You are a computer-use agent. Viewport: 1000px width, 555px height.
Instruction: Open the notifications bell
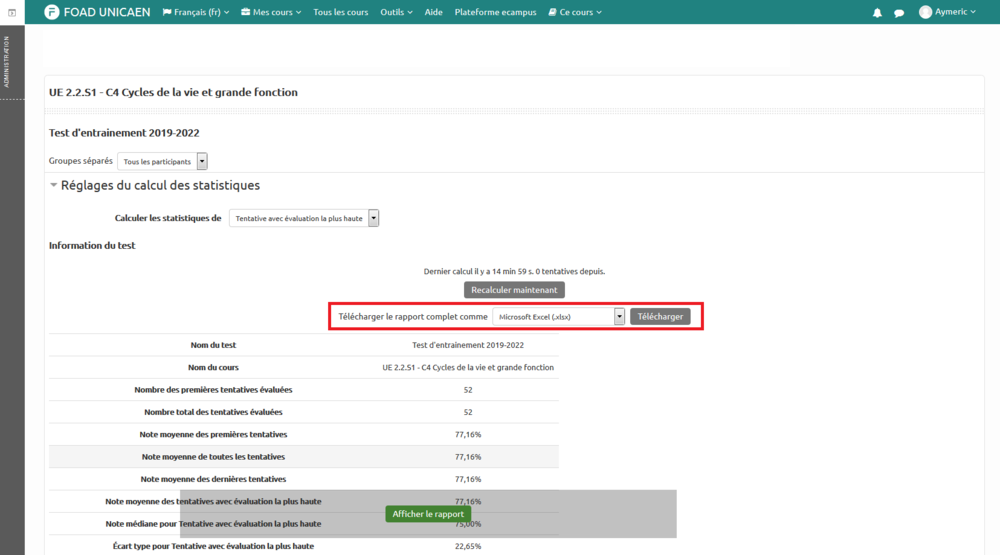point(877,13)
